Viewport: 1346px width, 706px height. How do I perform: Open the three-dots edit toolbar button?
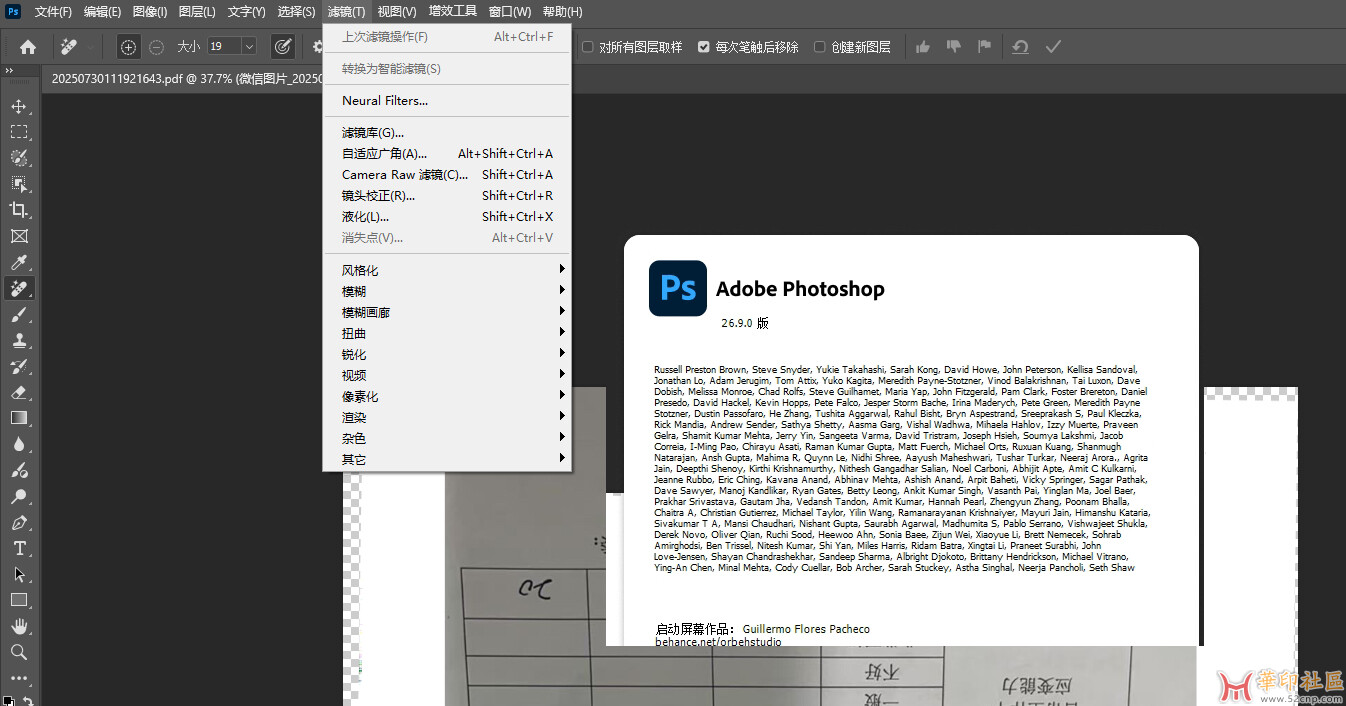click(x=19, y=677)
